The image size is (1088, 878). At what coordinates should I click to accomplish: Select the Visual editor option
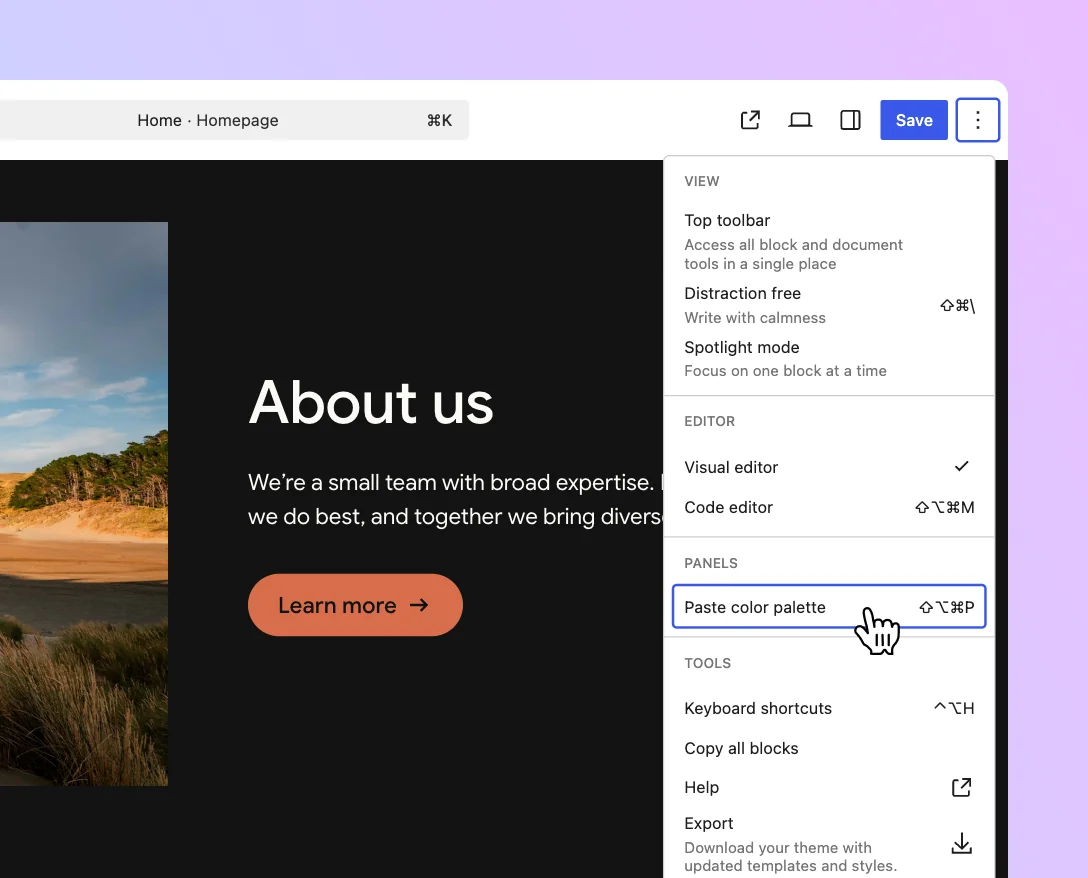coord(828,467)
